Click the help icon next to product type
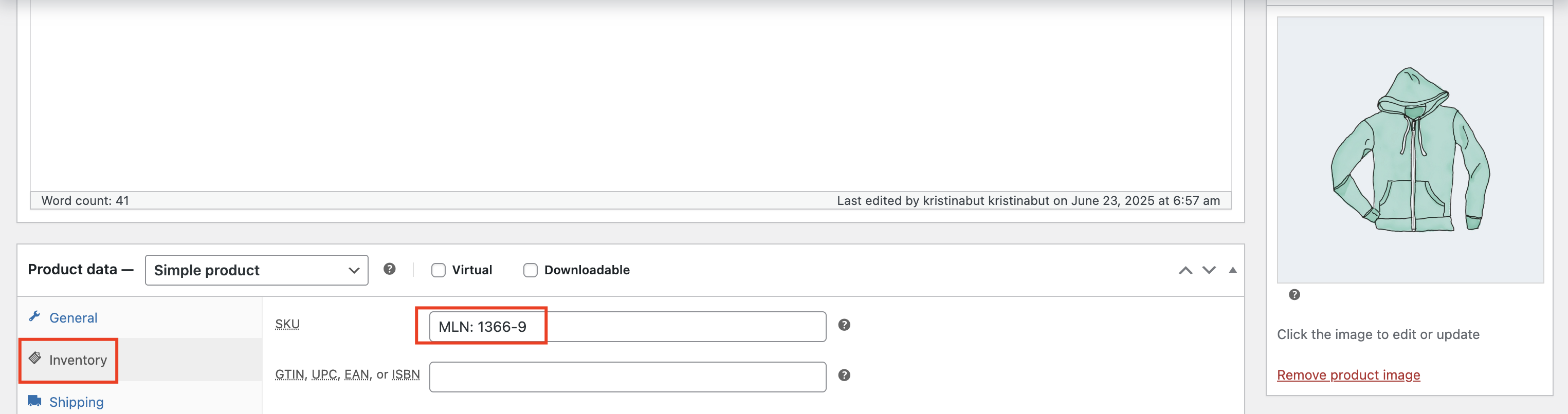The height and width of the screenshot is (414, 1568). tap(390, 269)
